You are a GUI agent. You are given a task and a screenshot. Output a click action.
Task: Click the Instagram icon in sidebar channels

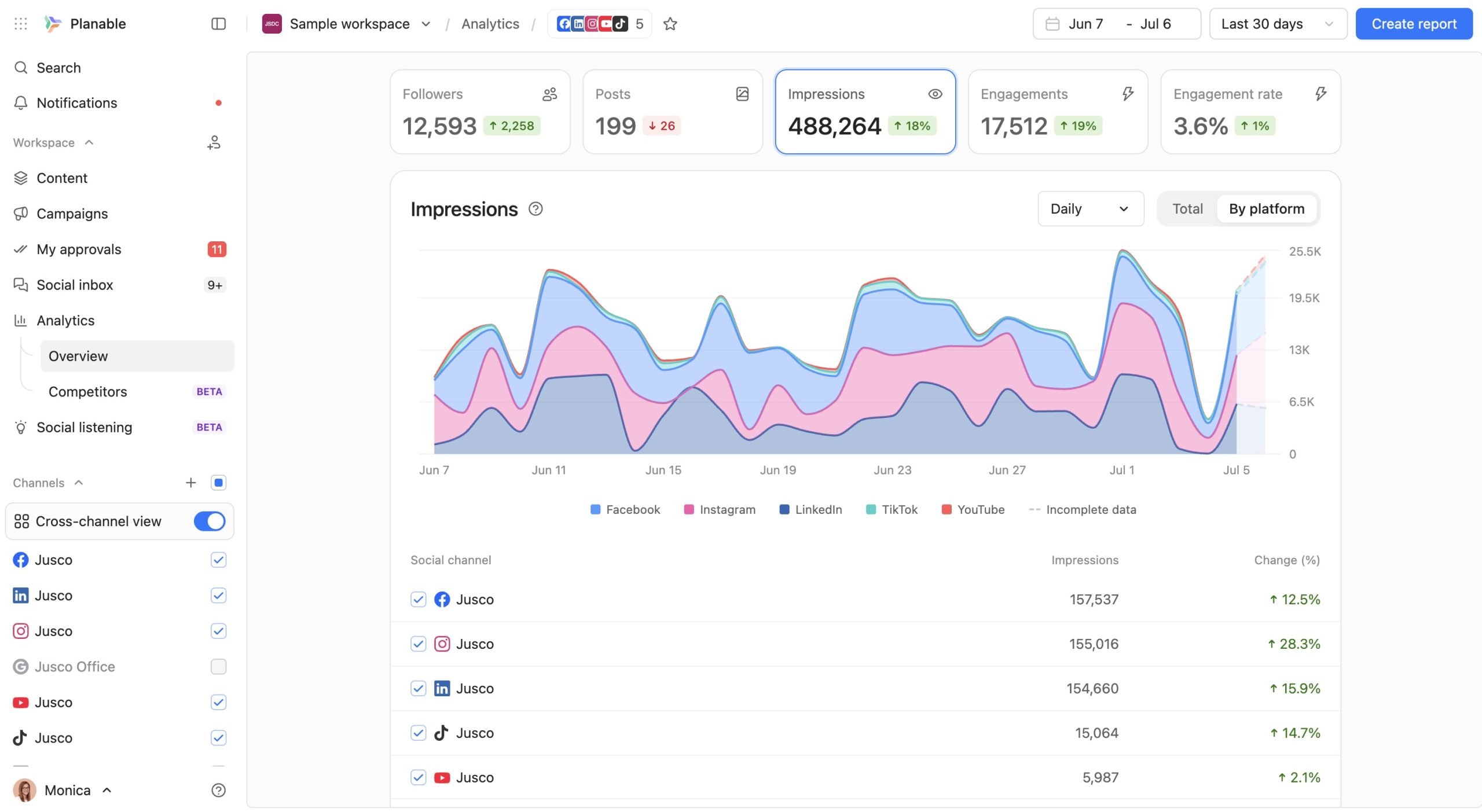[x=21, y=631]
